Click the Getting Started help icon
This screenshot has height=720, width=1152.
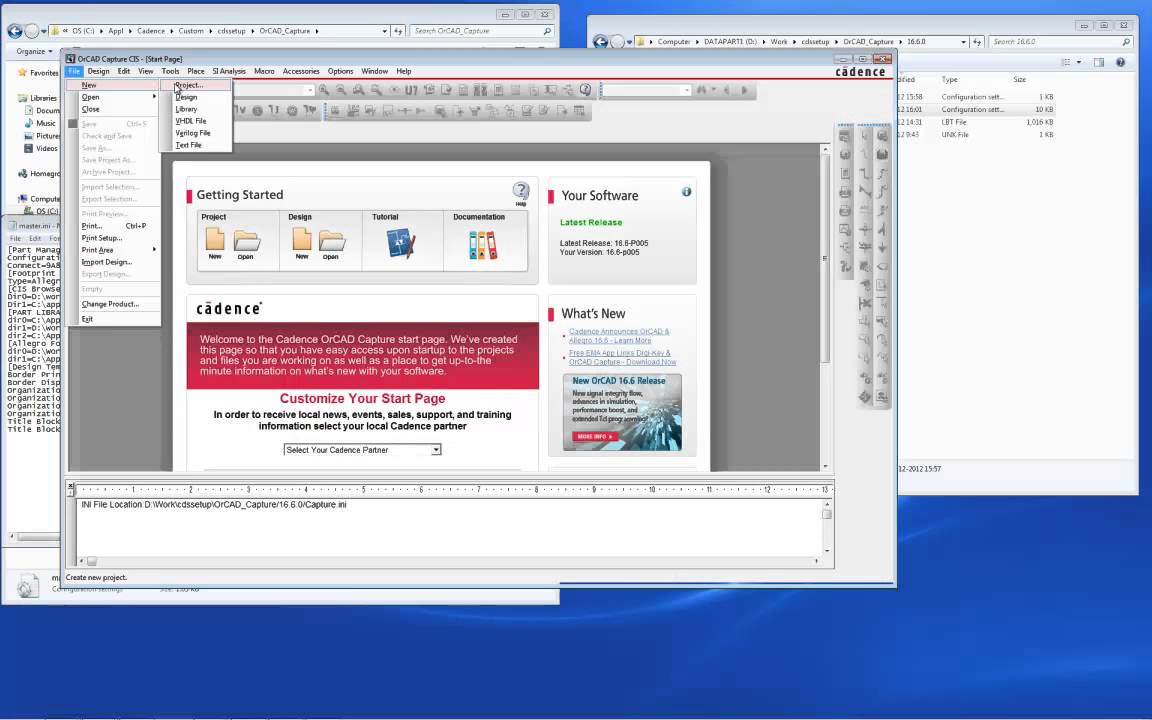[521, 193]
